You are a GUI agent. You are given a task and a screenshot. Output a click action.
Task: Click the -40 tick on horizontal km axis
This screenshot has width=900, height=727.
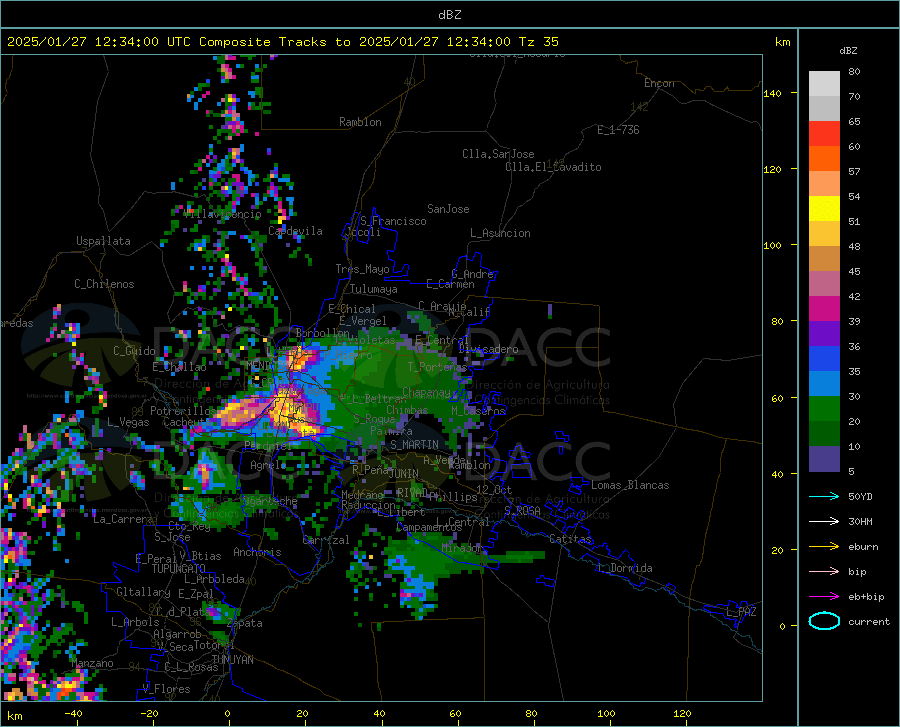pos(73,714)
